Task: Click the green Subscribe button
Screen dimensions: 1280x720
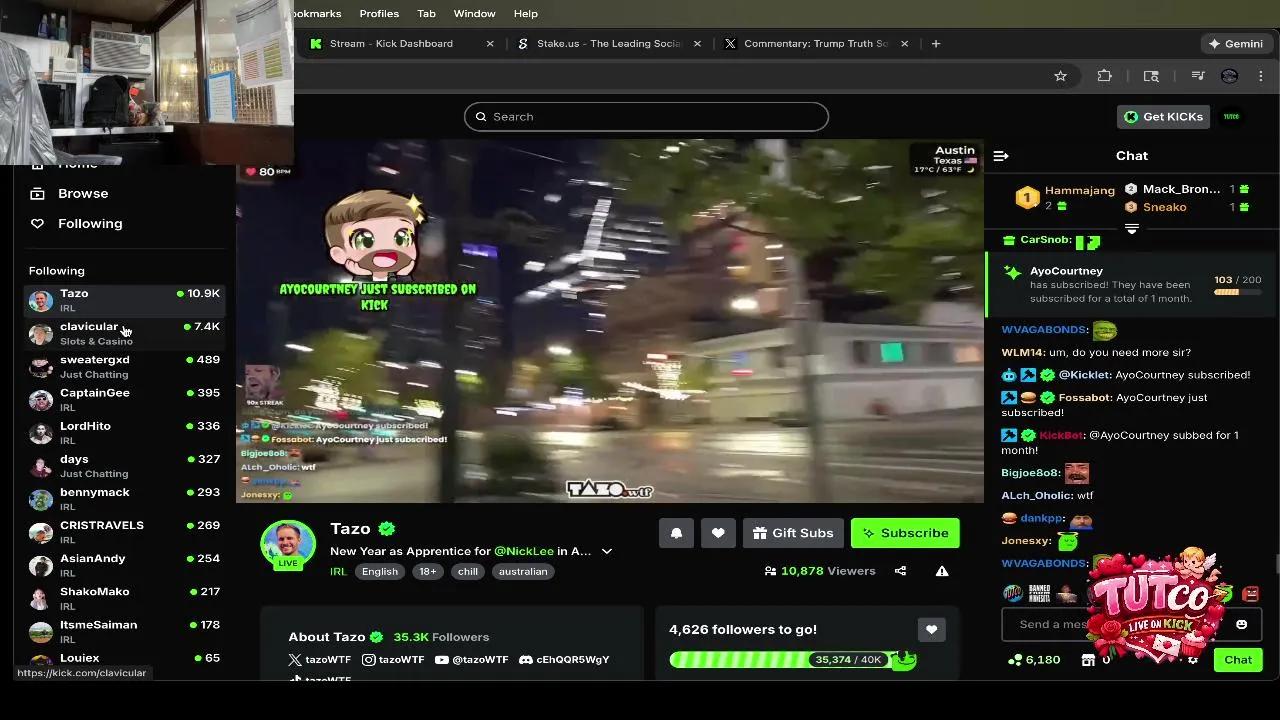Action: click(x=905, y=533)
